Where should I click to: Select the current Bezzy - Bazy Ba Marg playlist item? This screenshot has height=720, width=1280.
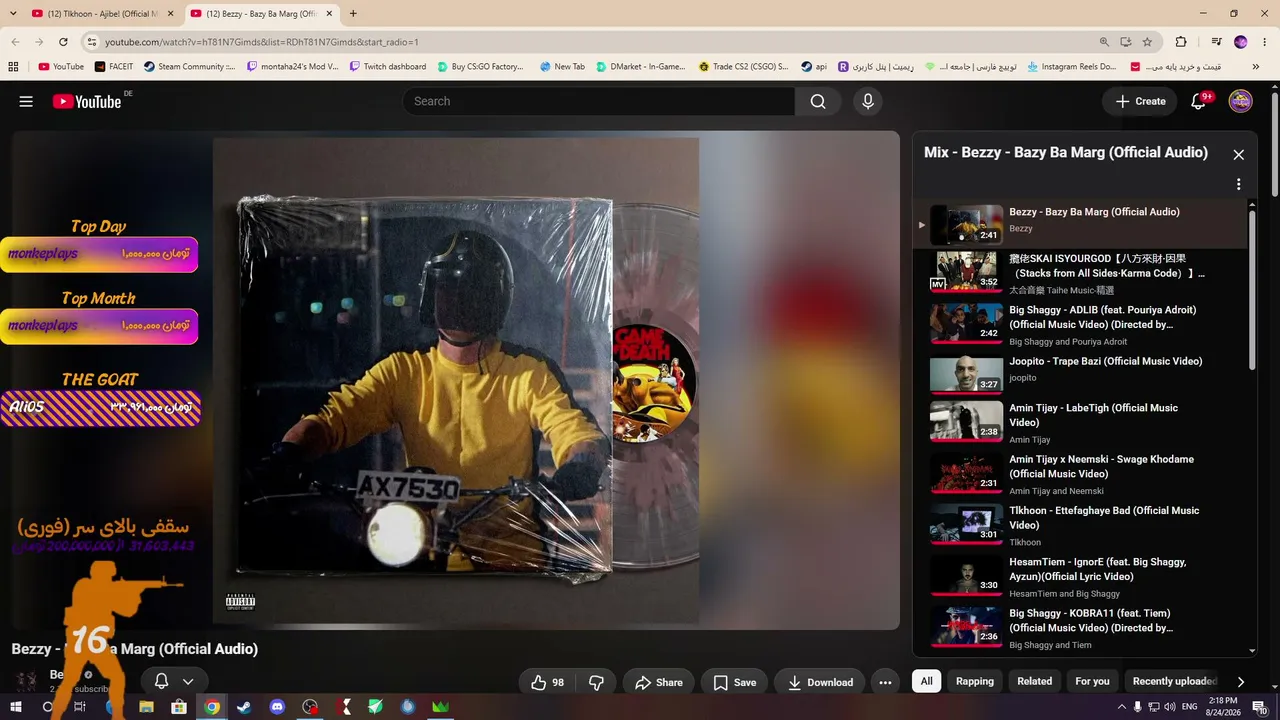coord(1081,225)
